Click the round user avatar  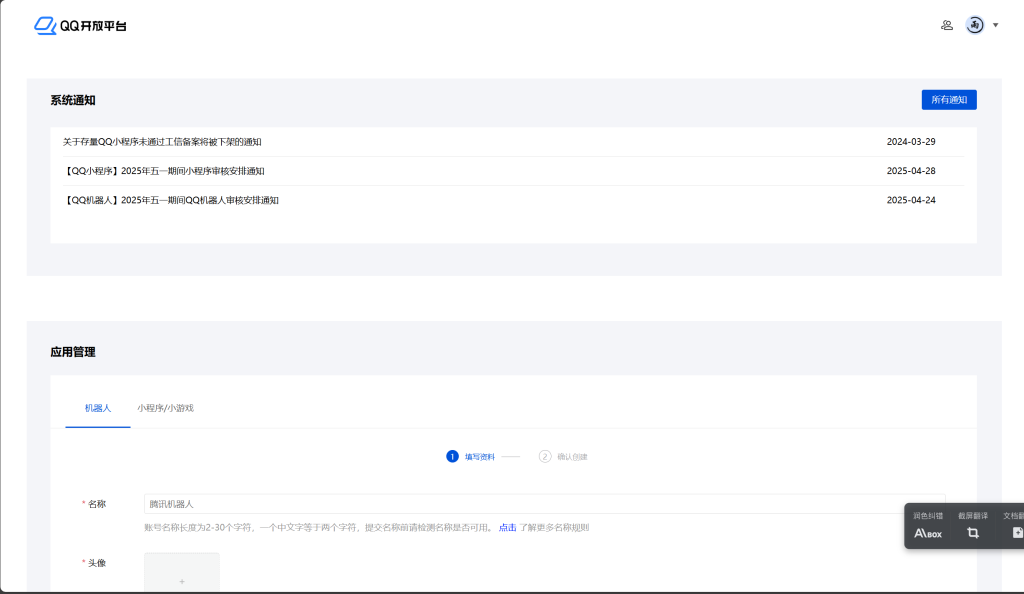click(974, 25)
